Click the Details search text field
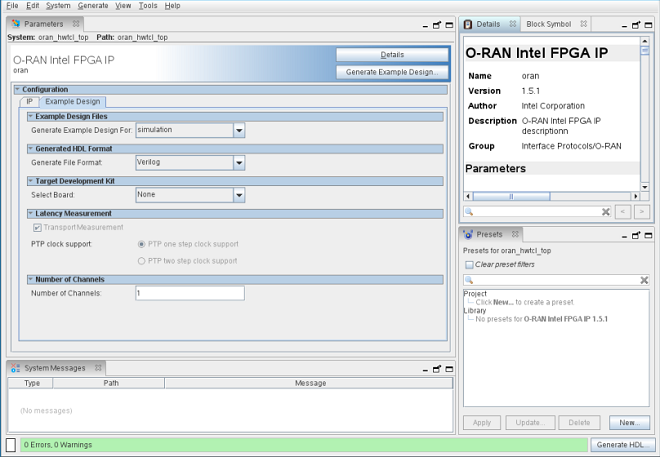The width and height of the screenshot is (660, 457). click(538, 212)
